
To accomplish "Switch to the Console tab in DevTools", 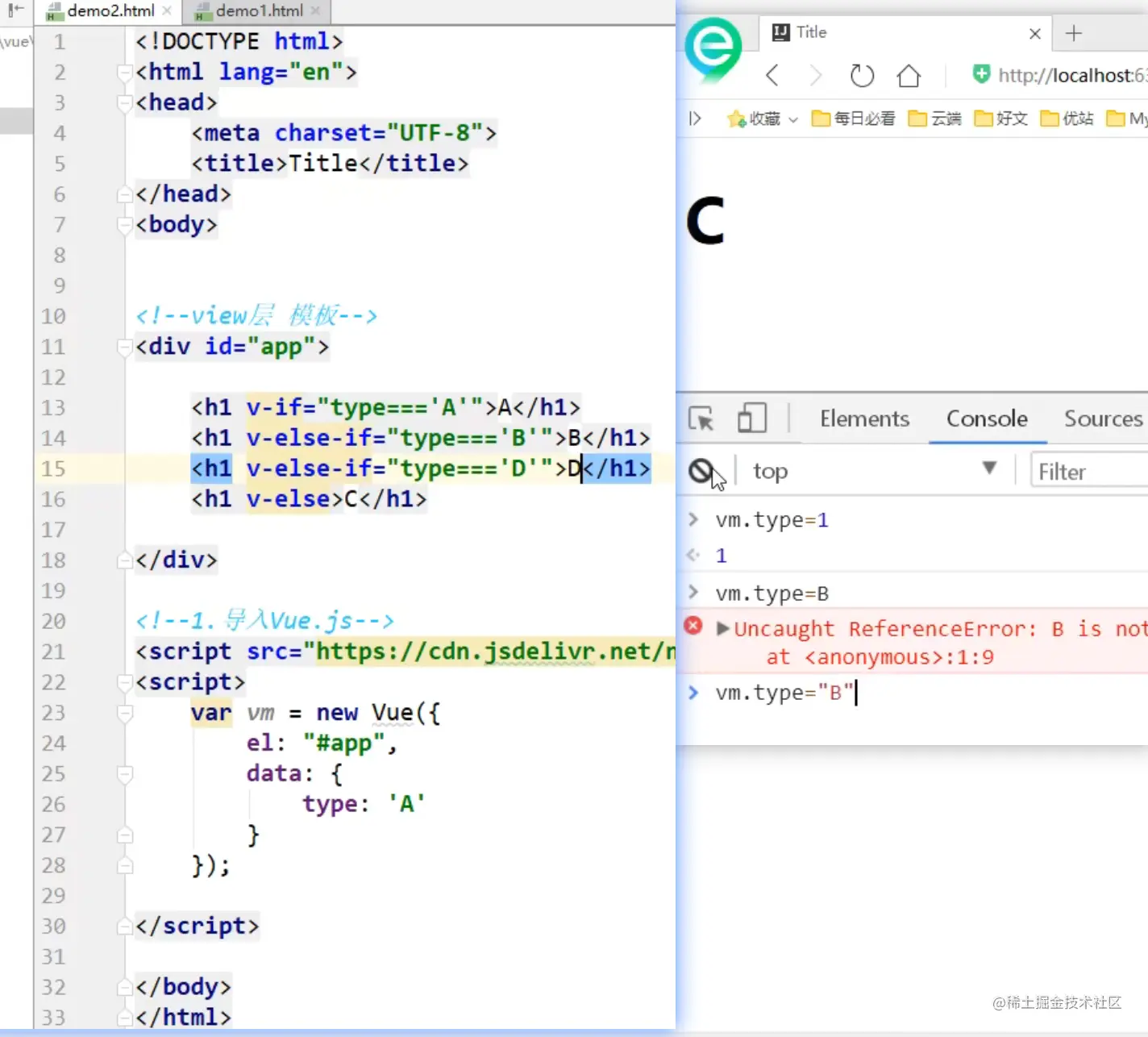I will pyautogui.click(x=987, y=419).
